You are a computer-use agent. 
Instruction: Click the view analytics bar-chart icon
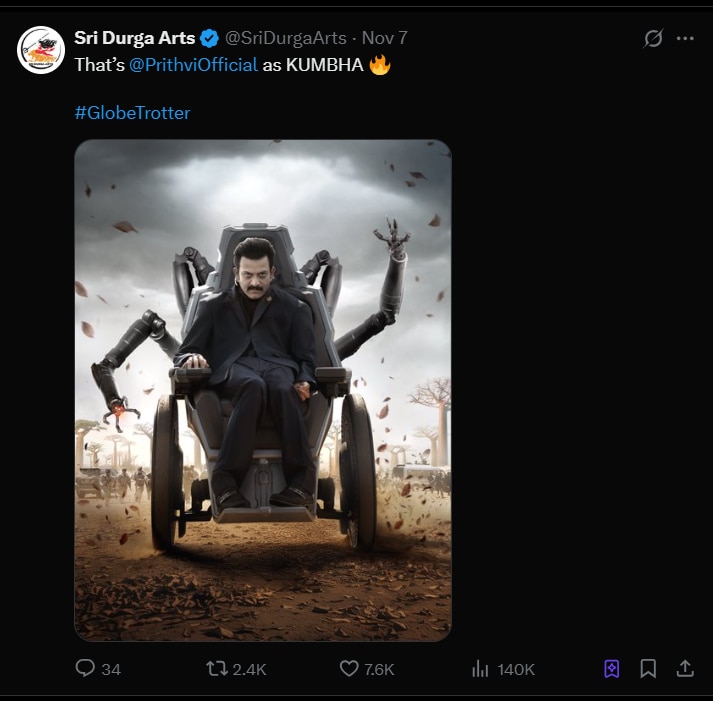pyautogui.click(x=479, y=668)
